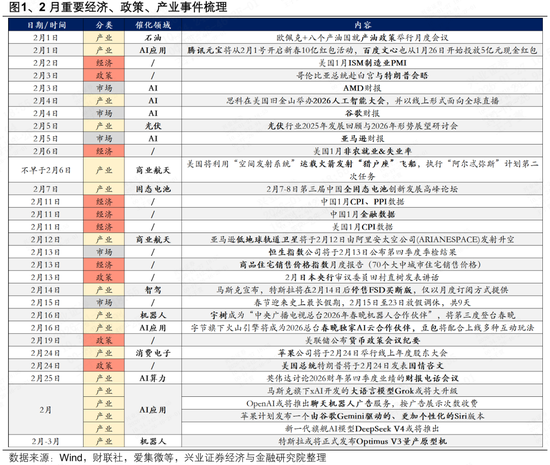550x465 pixels.
Task: Click the 2月15日 date cell
Action: 46,303
